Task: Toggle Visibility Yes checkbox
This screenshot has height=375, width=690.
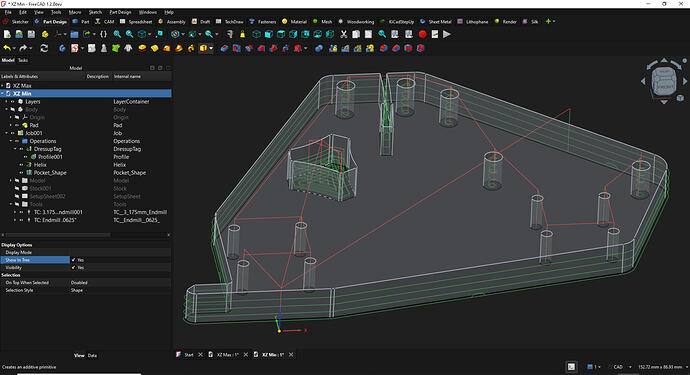Action: 73,268
